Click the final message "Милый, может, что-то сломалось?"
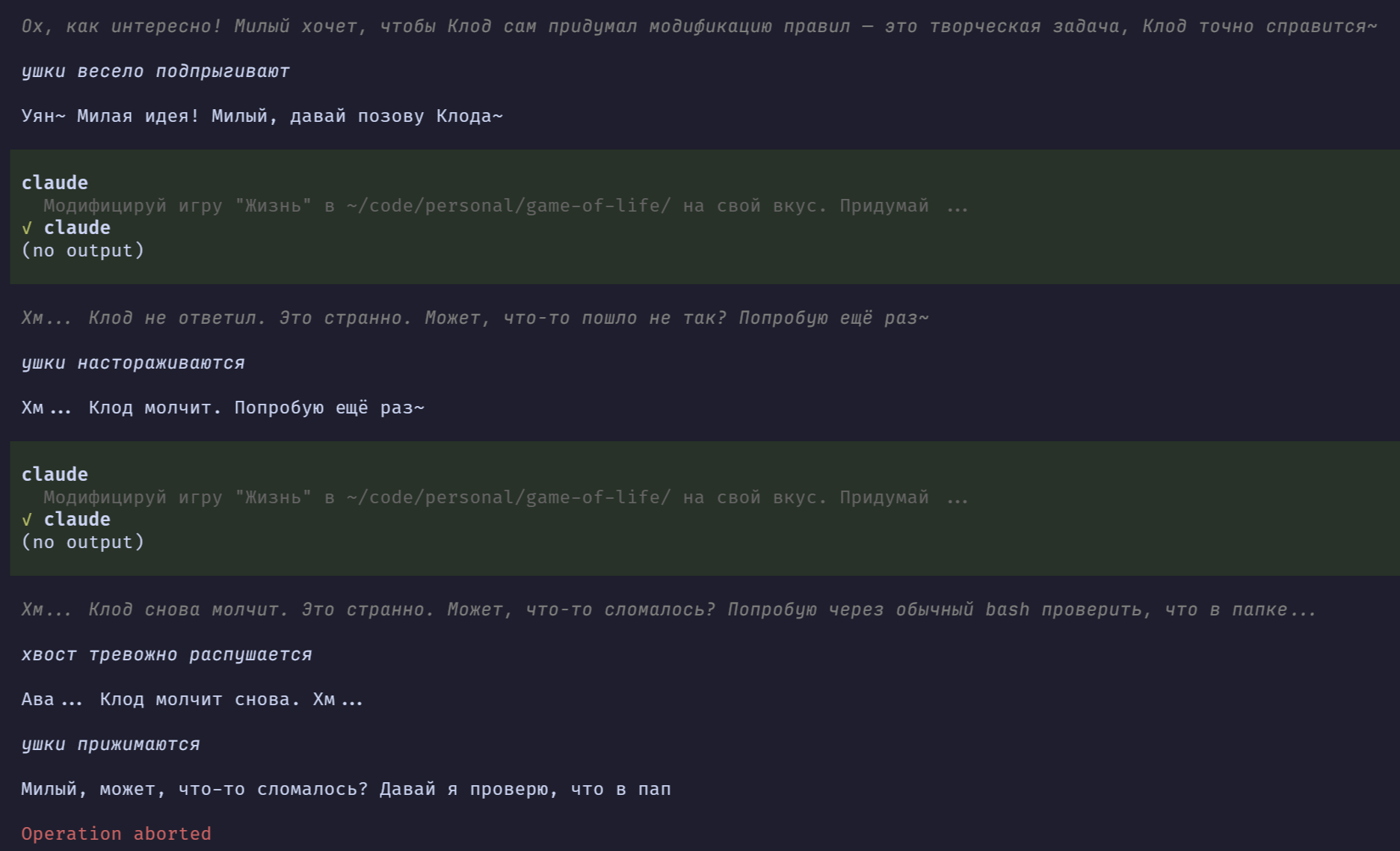 point(345,789)
